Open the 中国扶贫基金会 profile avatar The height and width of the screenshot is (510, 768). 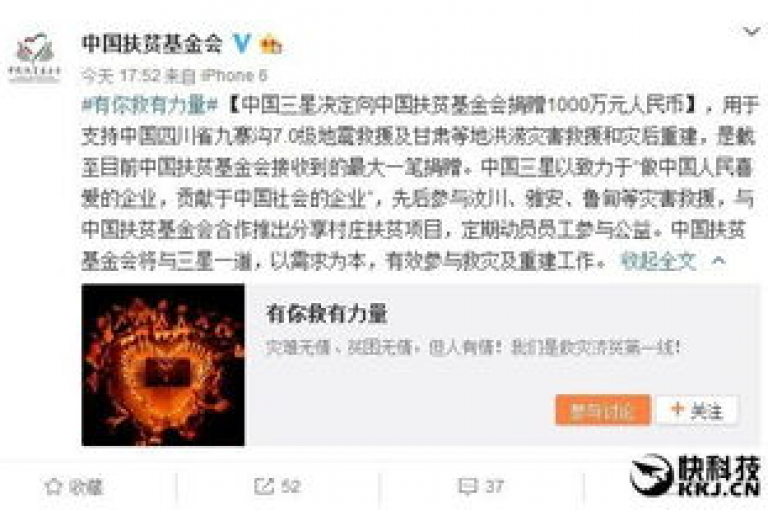point(34,57)
